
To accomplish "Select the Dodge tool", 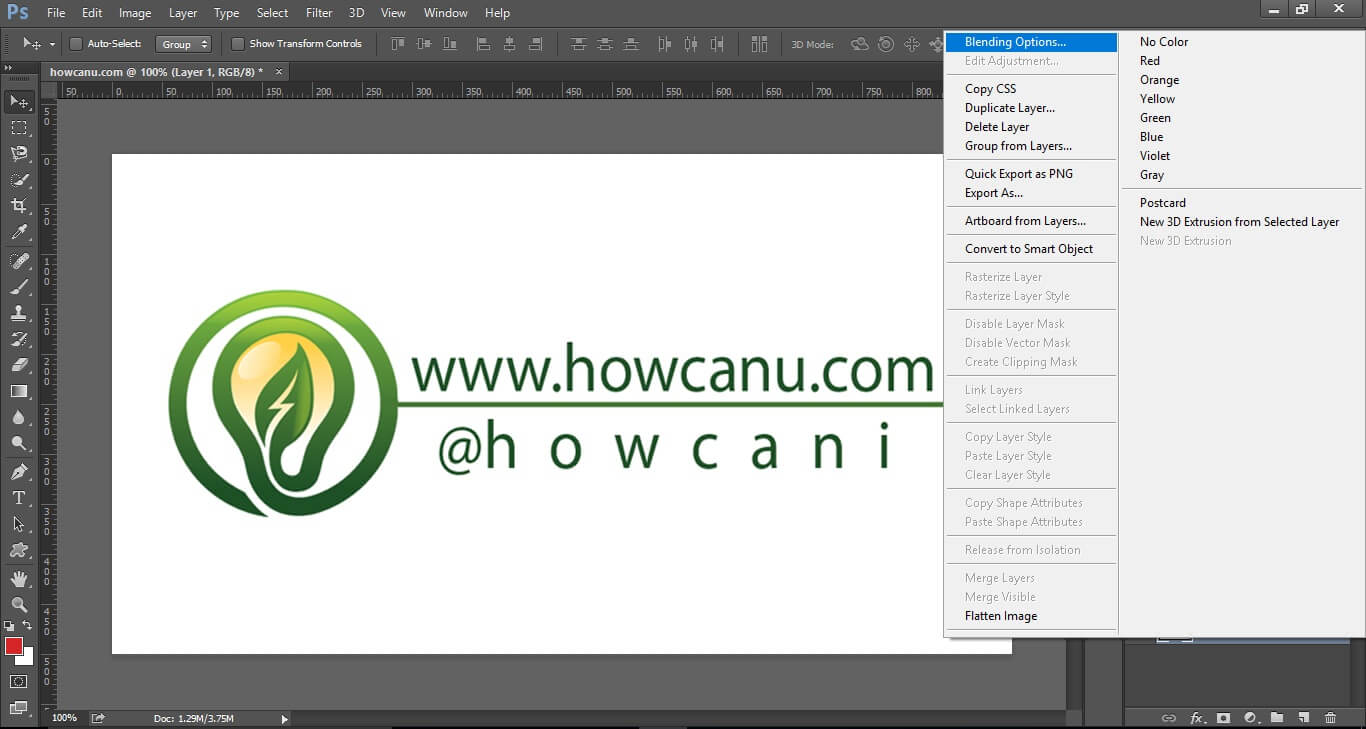I will [19, 443].
